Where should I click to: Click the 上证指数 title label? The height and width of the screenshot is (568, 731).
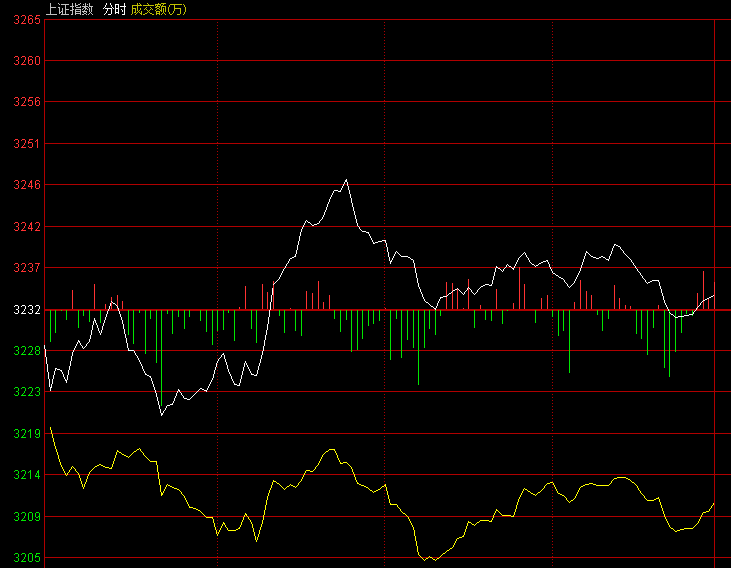pyautogui.click(x=70, y=9)
